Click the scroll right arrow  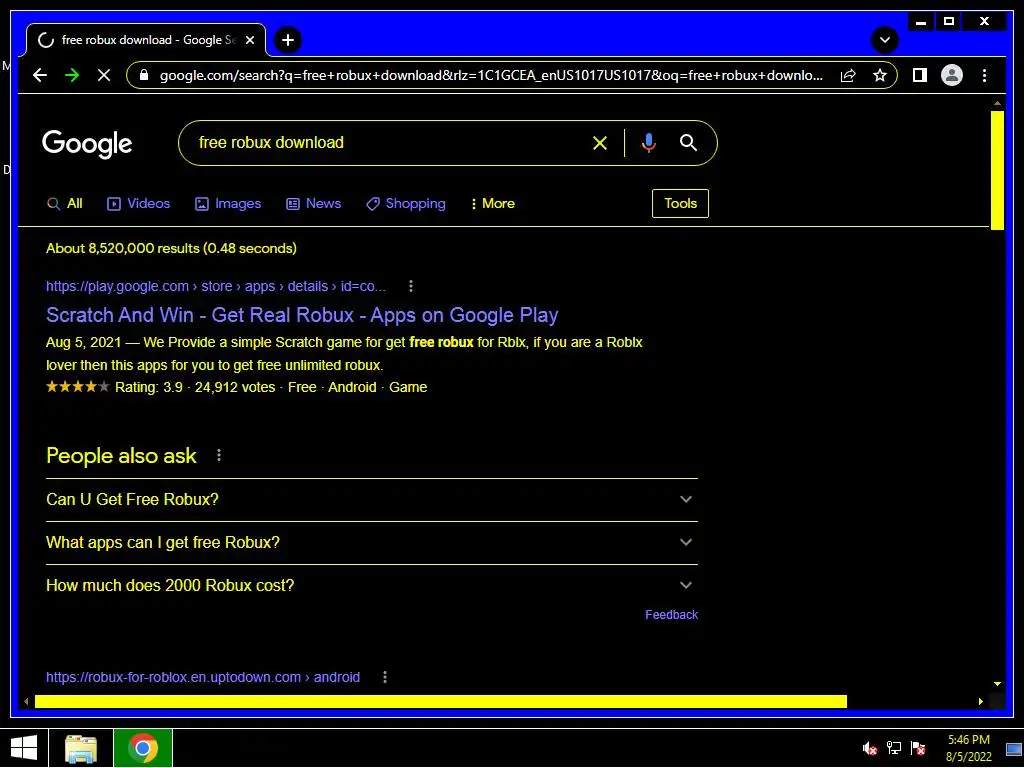click(x=980, y=701)
